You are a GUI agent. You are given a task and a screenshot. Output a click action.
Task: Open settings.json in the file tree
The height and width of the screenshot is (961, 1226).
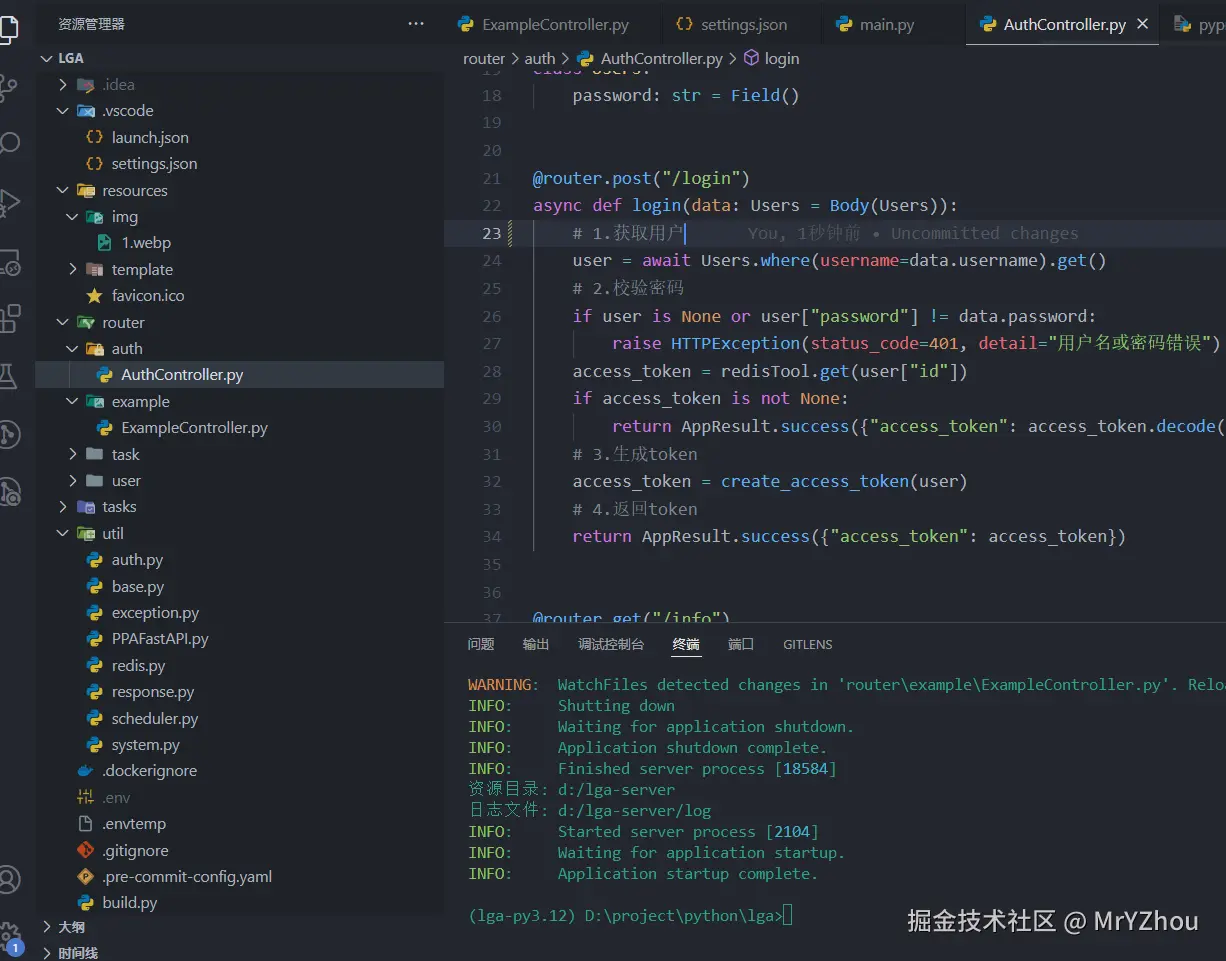click(154, 163)
